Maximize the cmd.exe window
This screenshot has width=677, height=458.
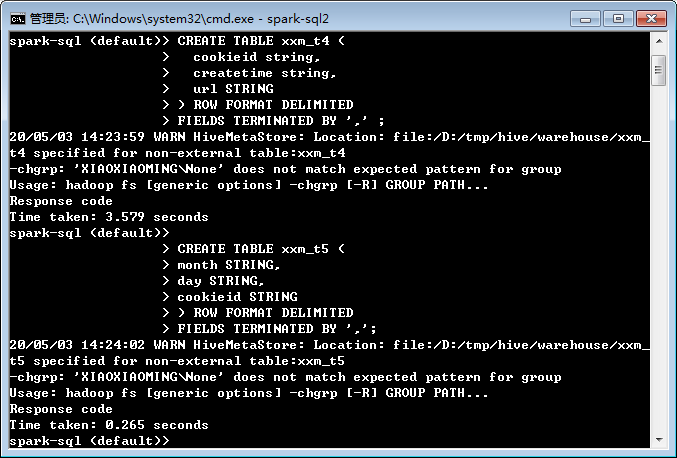coord(618,19)
